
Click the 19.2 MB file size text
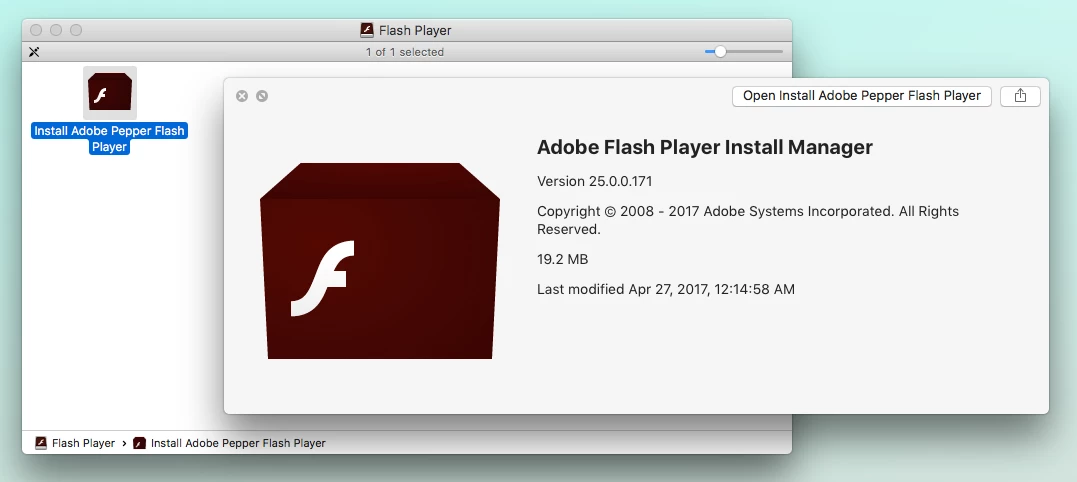point(563,260)
